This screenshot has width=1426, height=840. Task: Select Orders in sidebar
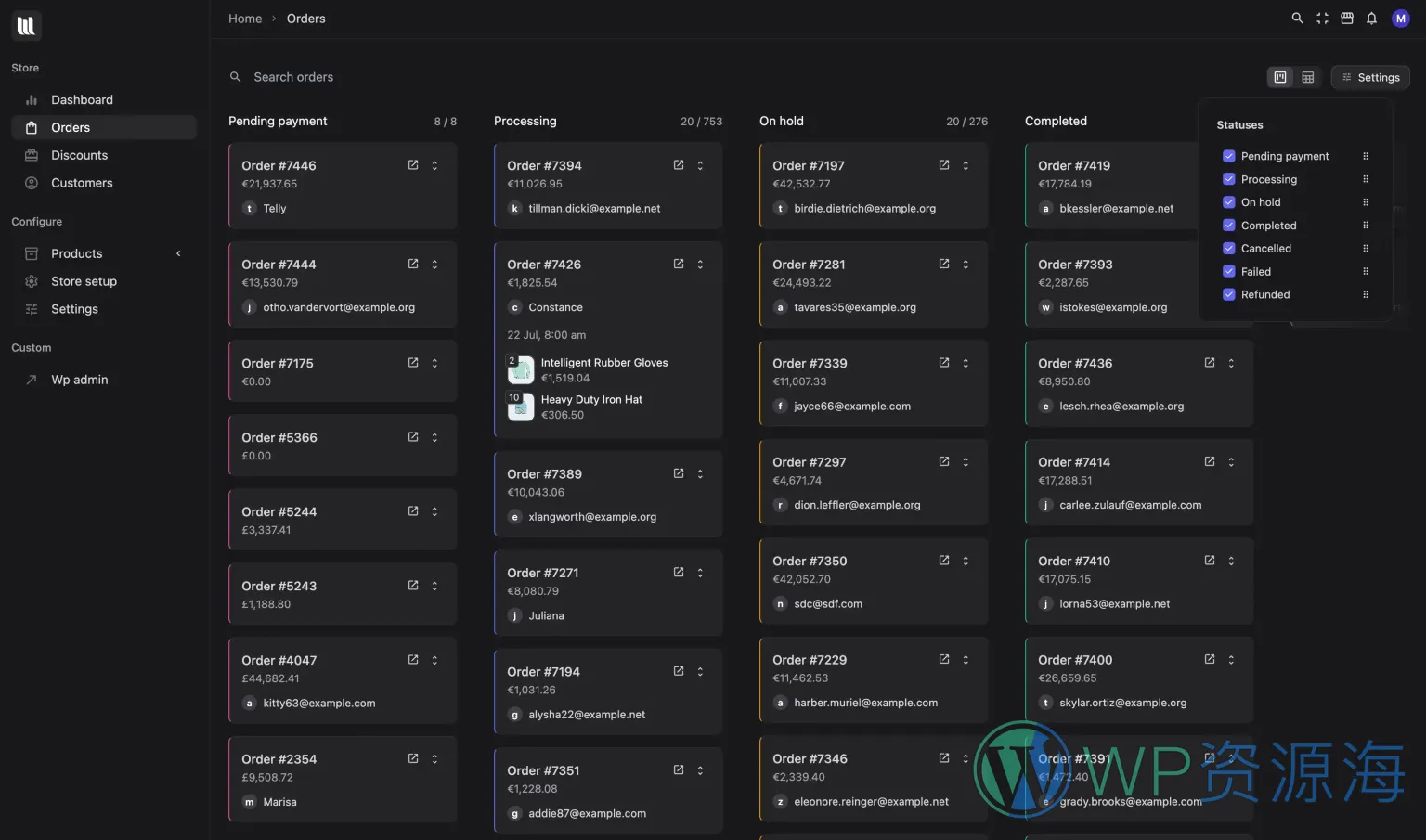(x=104, y=127)
